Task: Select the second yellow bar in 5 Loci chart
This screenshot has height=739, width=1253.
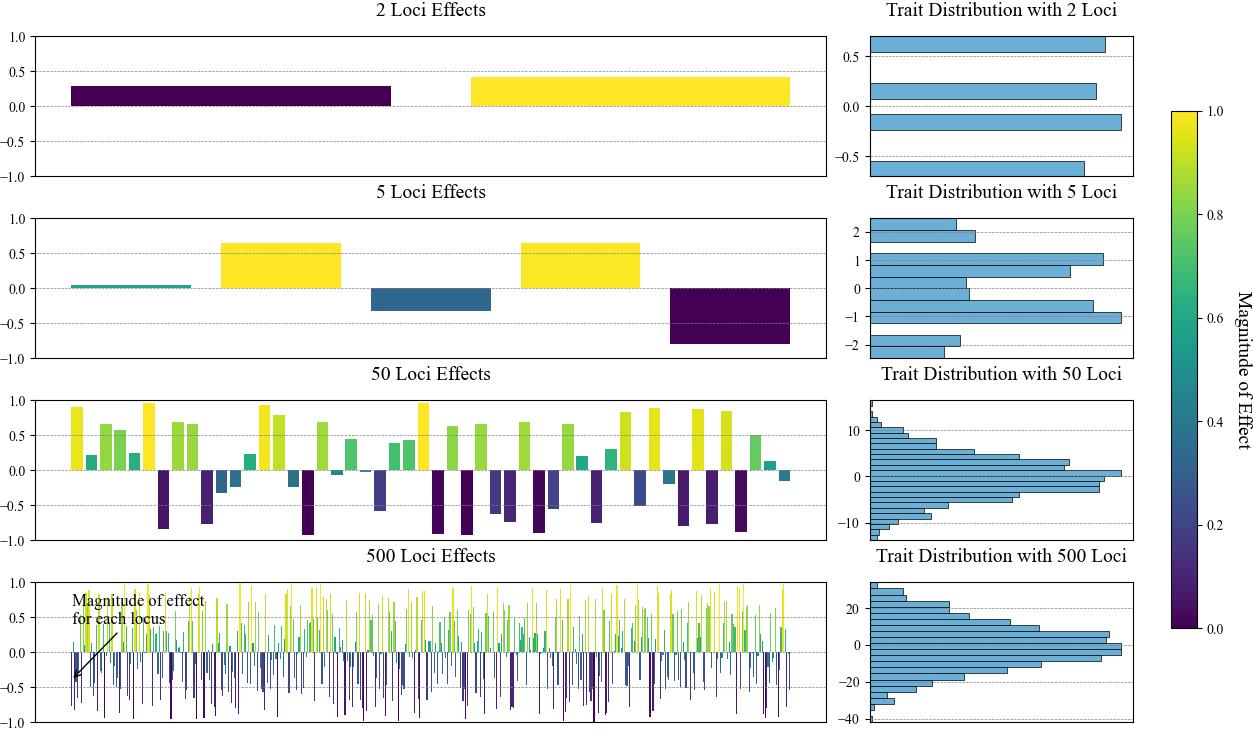Action: 580,266
